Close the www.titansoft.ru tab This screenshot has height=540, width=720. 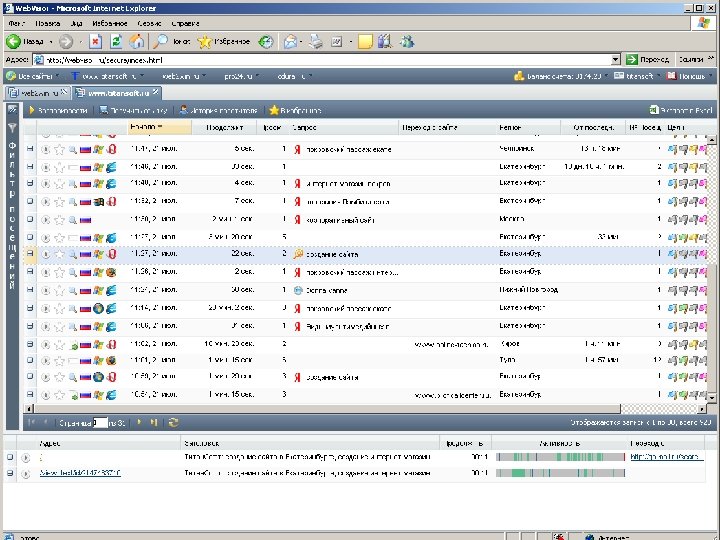[x=156, y=92]
